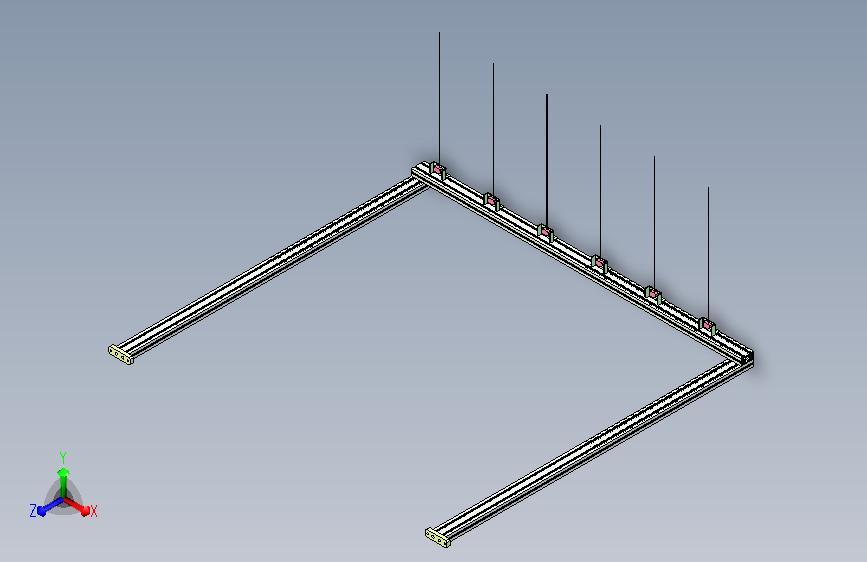Select the shortest vertical rod near the right end

pyautogui.click(x=708, y=253)
